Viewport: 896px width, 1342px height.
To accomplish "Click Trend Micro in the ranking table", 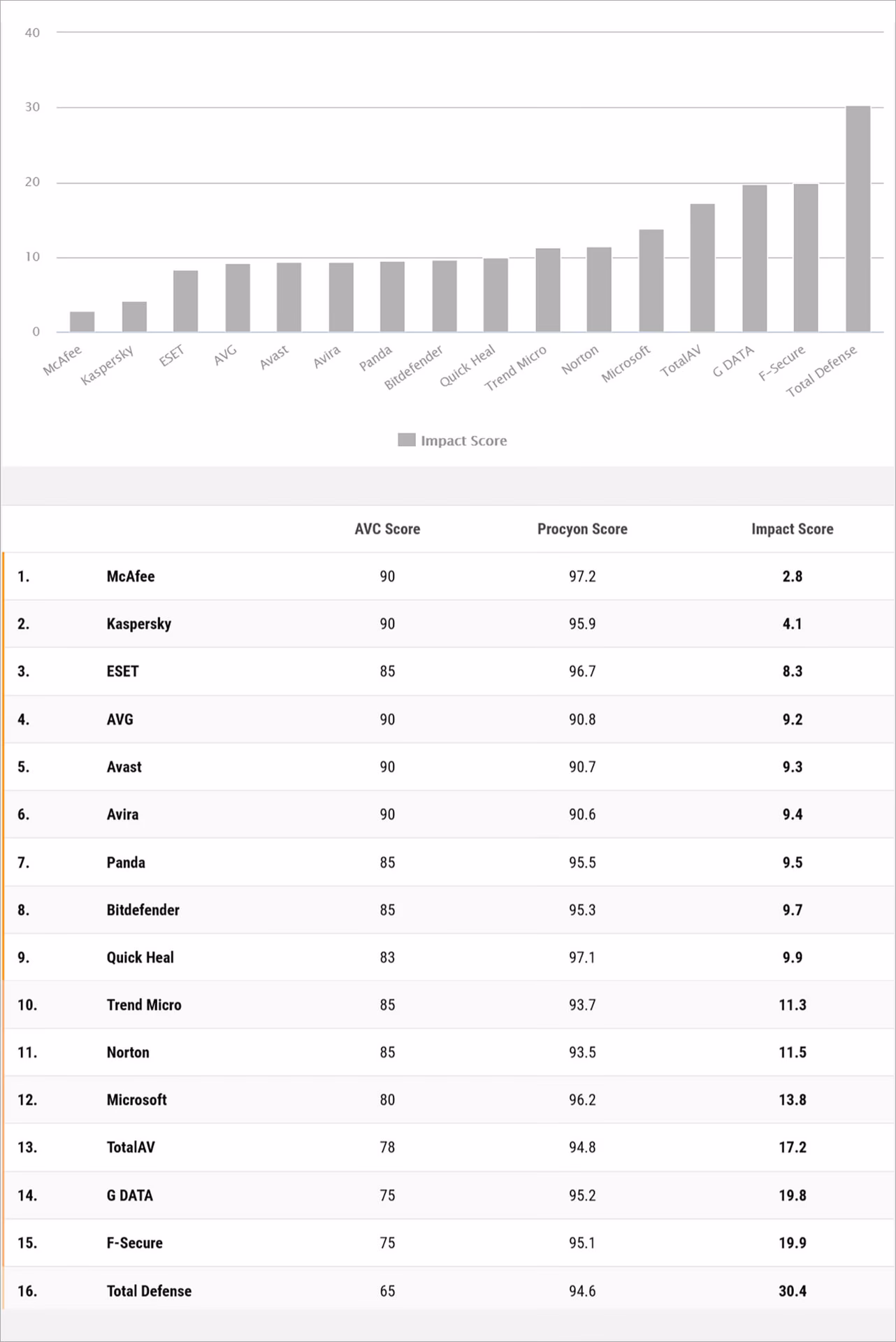I will [144, 1005].
